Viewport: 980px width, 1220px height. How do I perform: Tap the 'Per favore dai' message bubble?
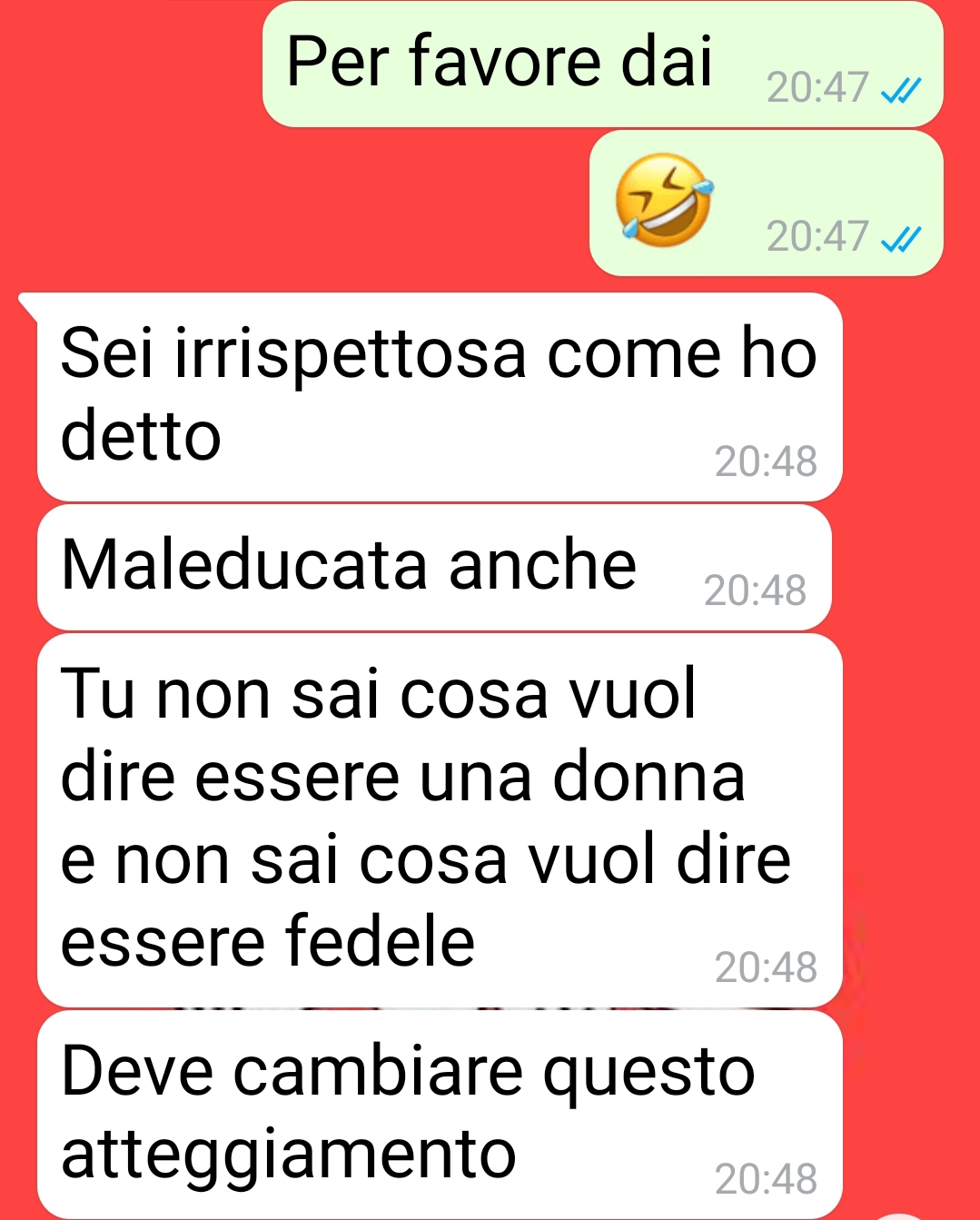click(x=602, y=64)
